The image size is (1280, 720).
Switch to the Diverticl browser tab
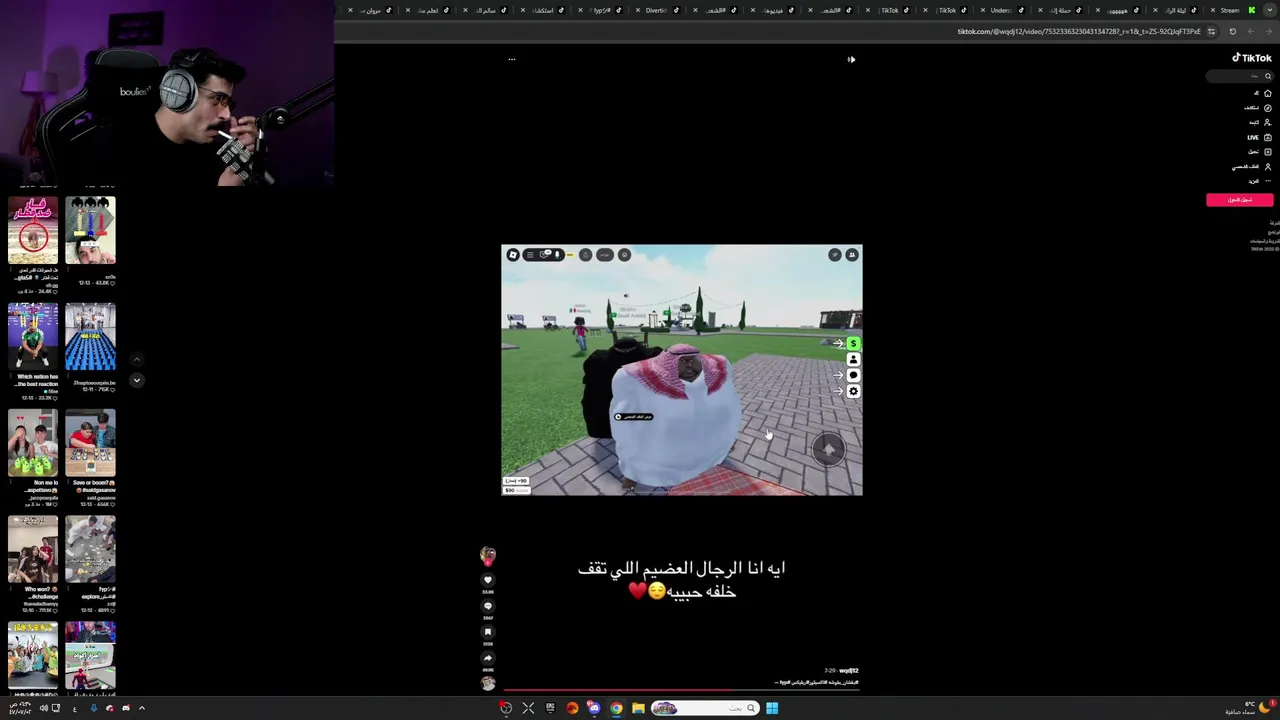pyautogui.click(x=655, y=10)
